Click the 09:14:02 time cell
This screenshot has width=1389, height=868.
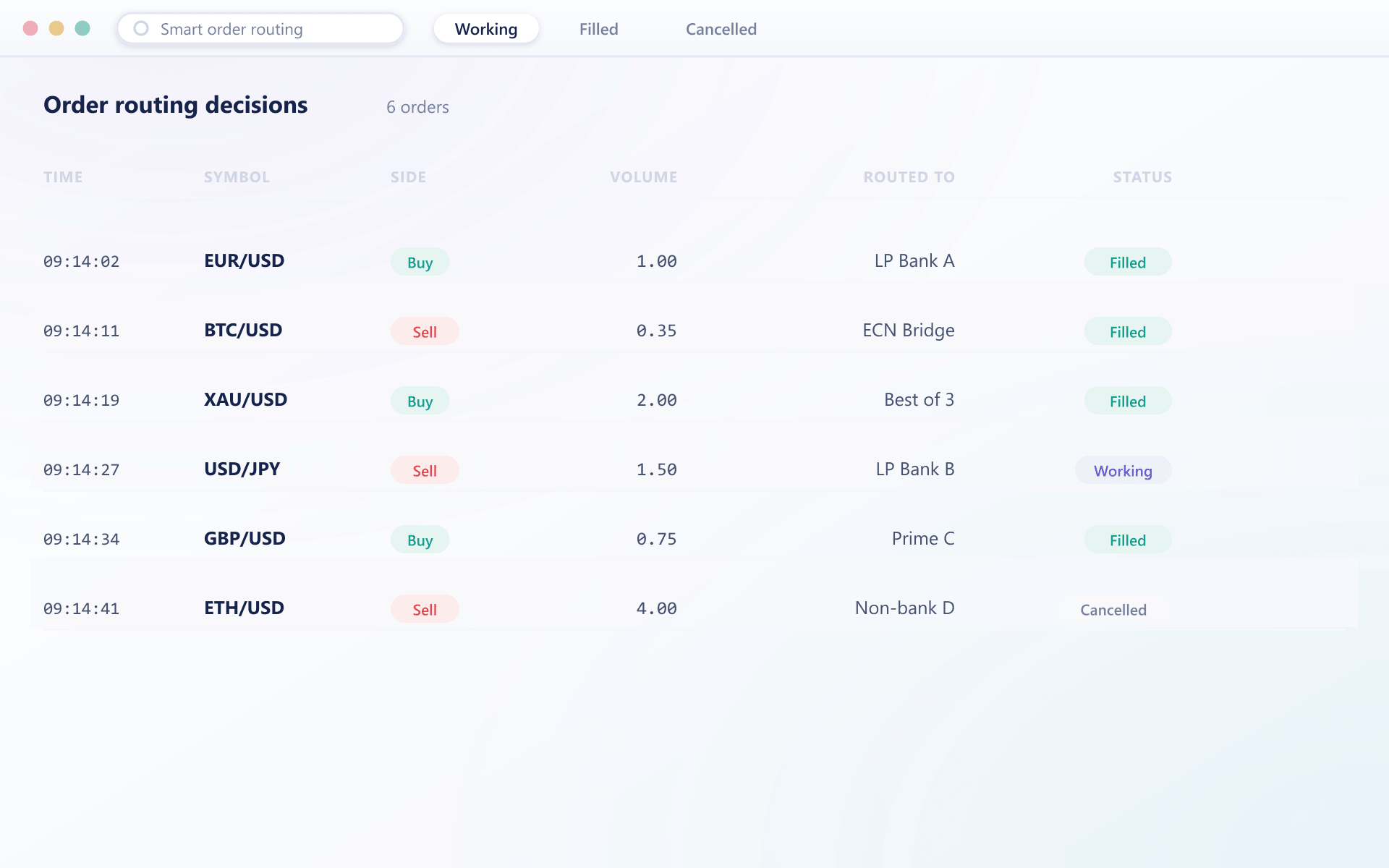pos(81,261)
